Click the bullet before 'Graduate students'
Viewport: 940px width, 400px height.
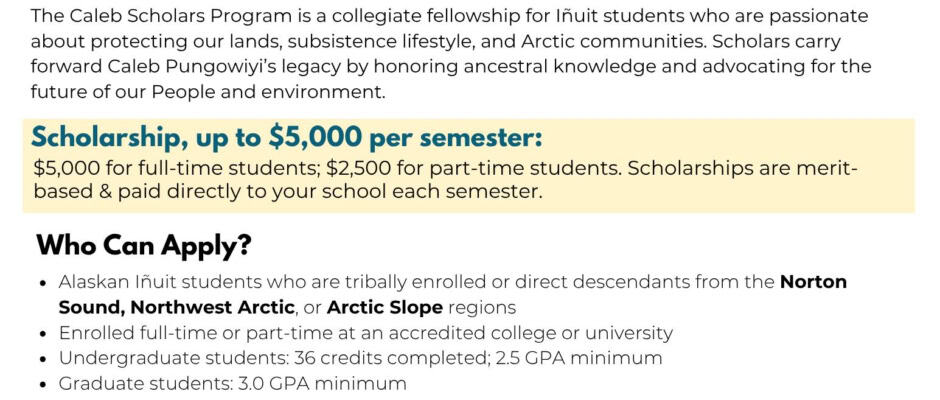[x=43, y=385]
